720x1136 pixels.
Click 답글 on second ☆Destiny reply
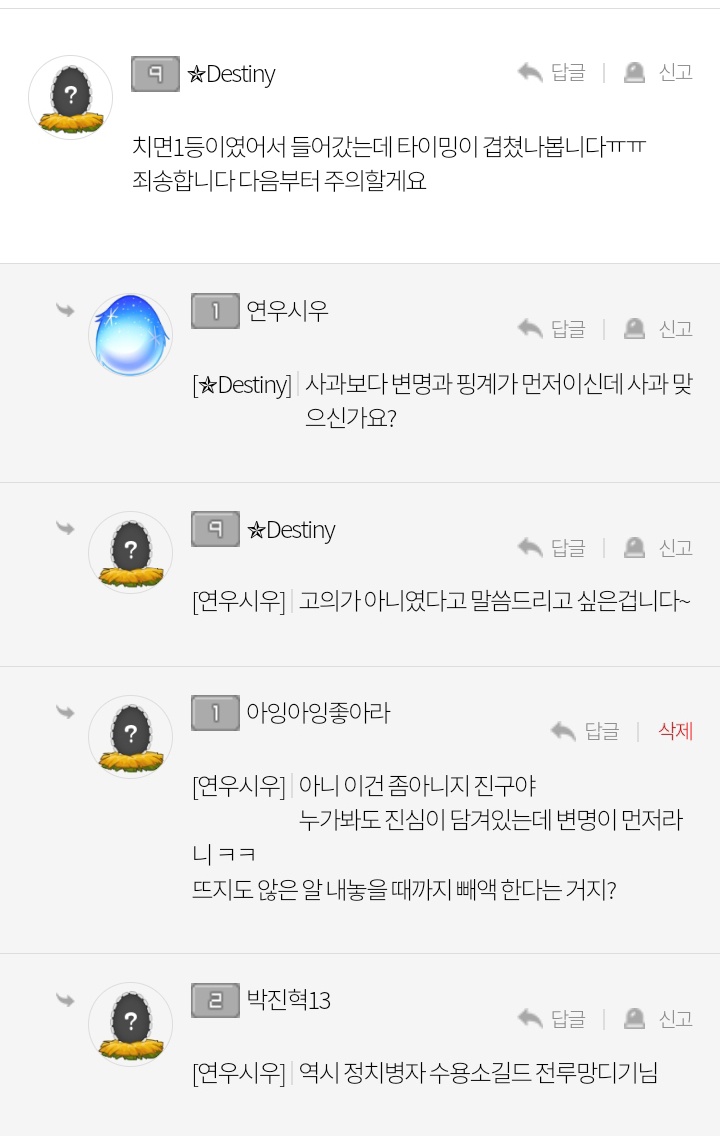[x=568, y=547]
